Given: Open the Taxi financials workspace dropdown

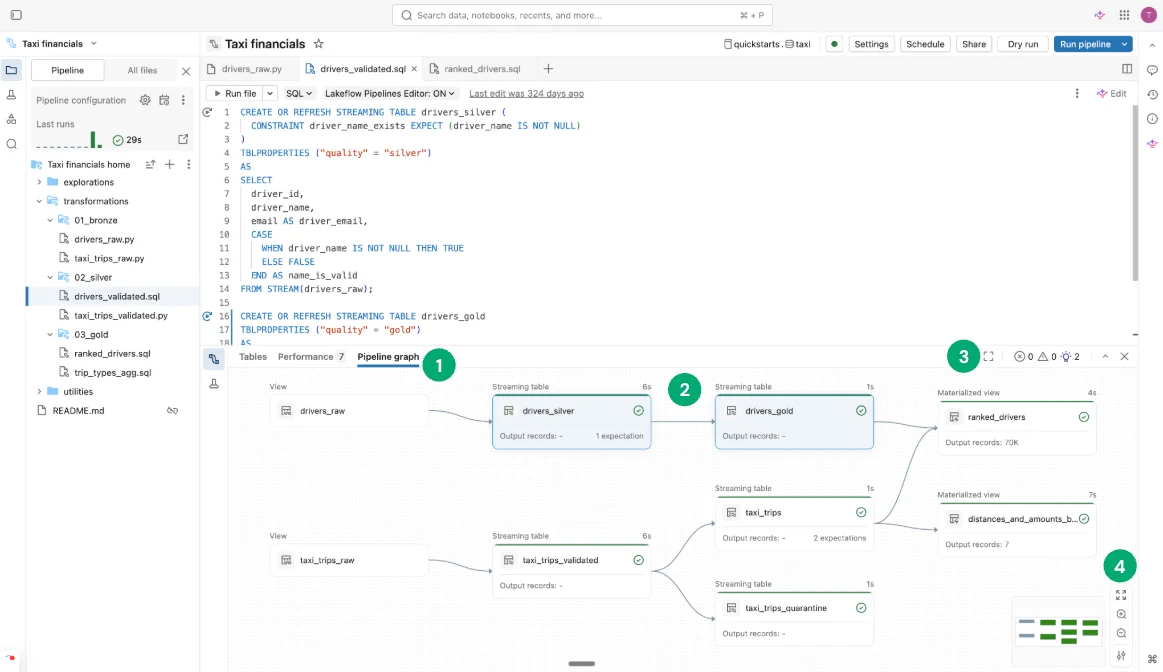Looking at the screenshot, I should point(93,44).
